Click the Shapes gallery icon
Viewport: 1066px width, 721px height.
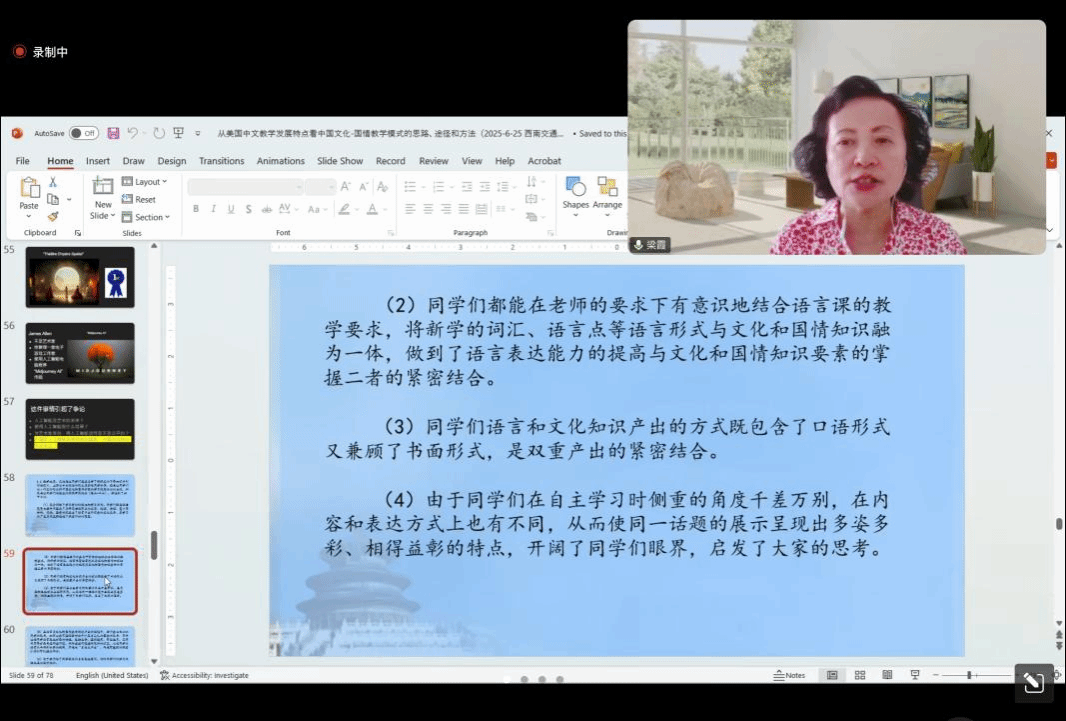[x=575, y=186]
